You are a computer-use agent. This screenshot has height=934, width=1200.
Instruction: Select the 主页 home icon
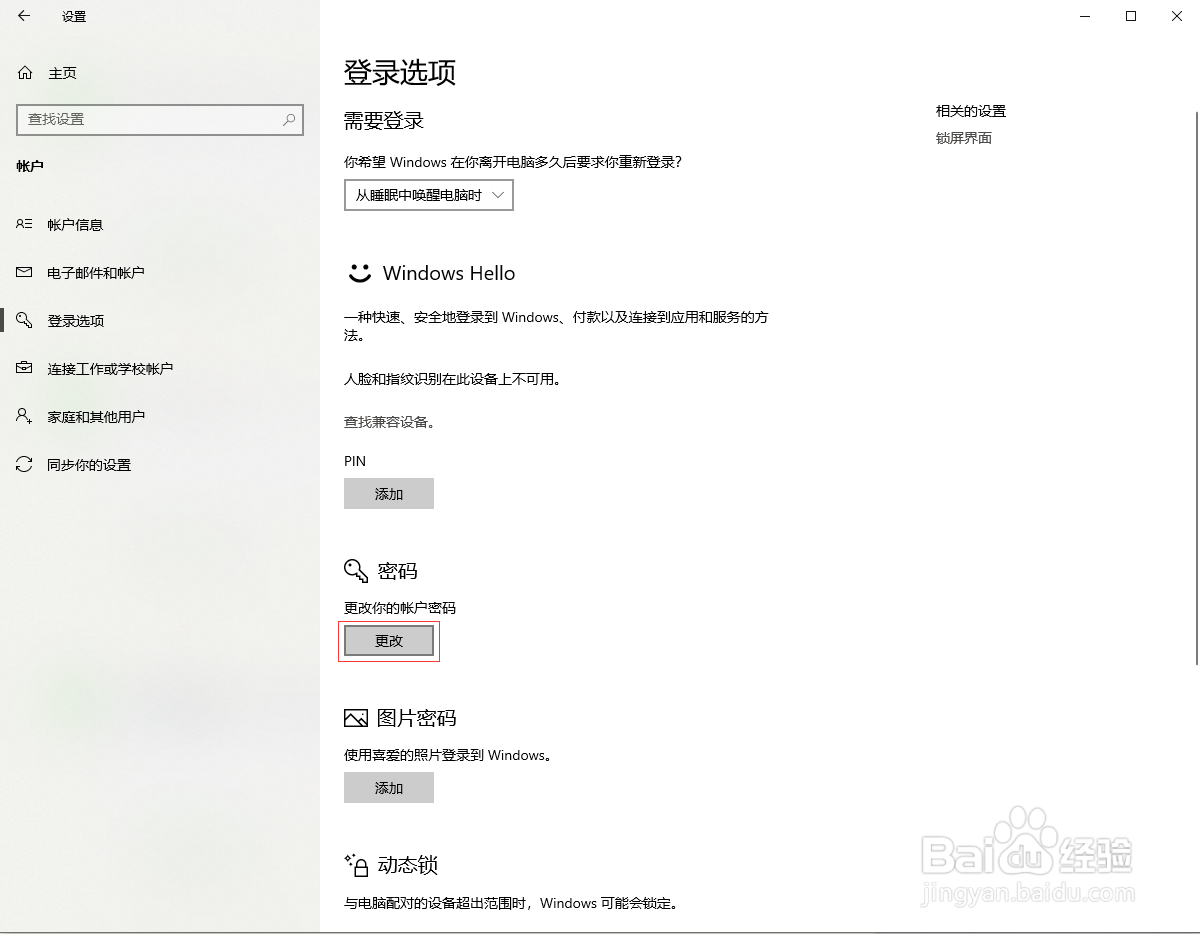pos(23,72)
